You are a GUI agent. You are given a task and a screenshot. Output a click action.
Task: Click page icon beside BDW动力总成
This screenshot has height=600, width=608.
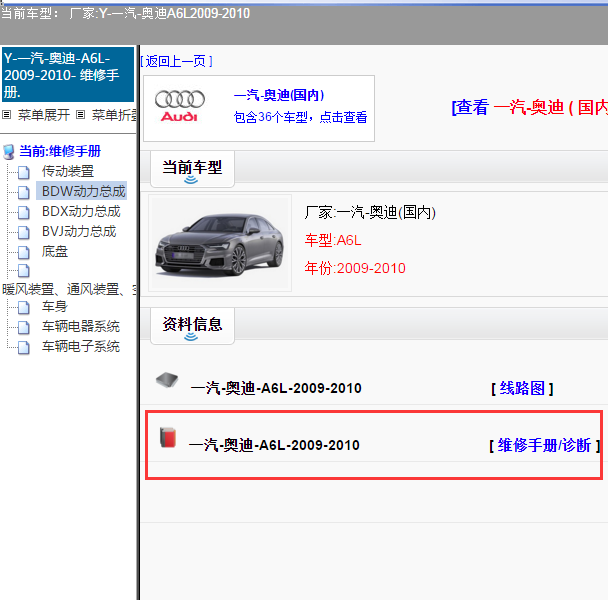24,192
